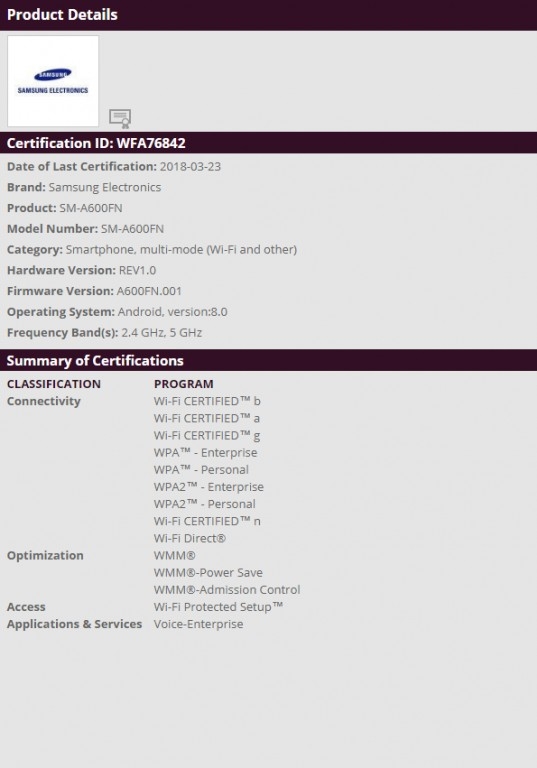Click the certificate download icon
Image resolution: width=537 pixels, height=768 pixels.
click(x=120, y=119)
